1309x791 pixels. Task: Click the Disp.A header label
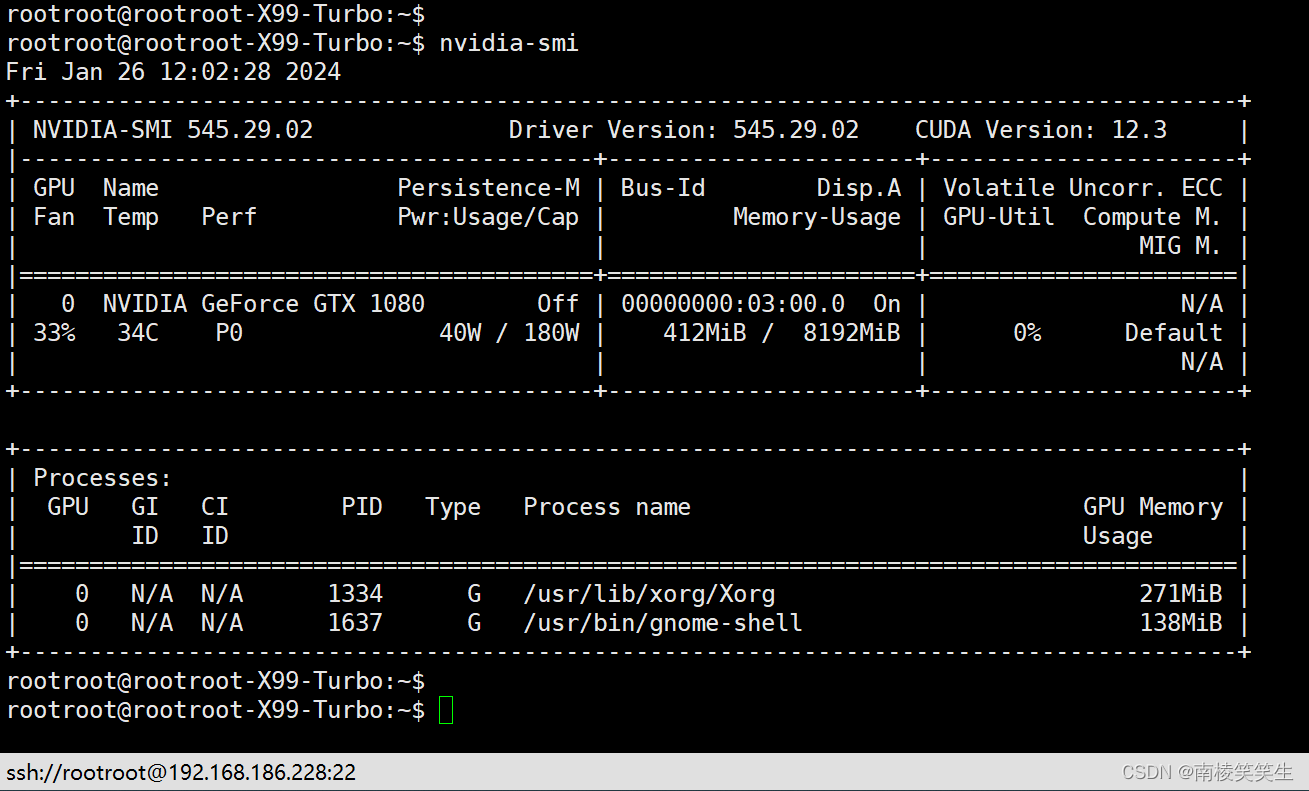click(x=859, y=188)
